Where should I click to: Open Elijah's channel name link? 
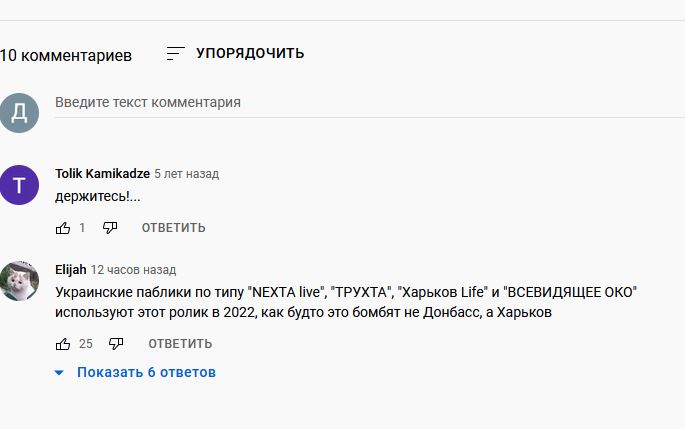pos(71,270)
